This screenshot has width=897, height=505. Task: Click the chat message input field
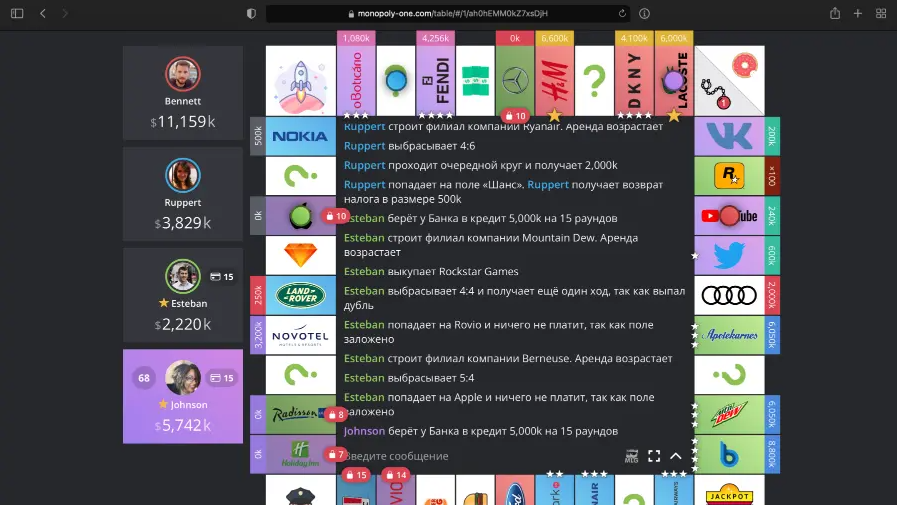click(481, 456)
